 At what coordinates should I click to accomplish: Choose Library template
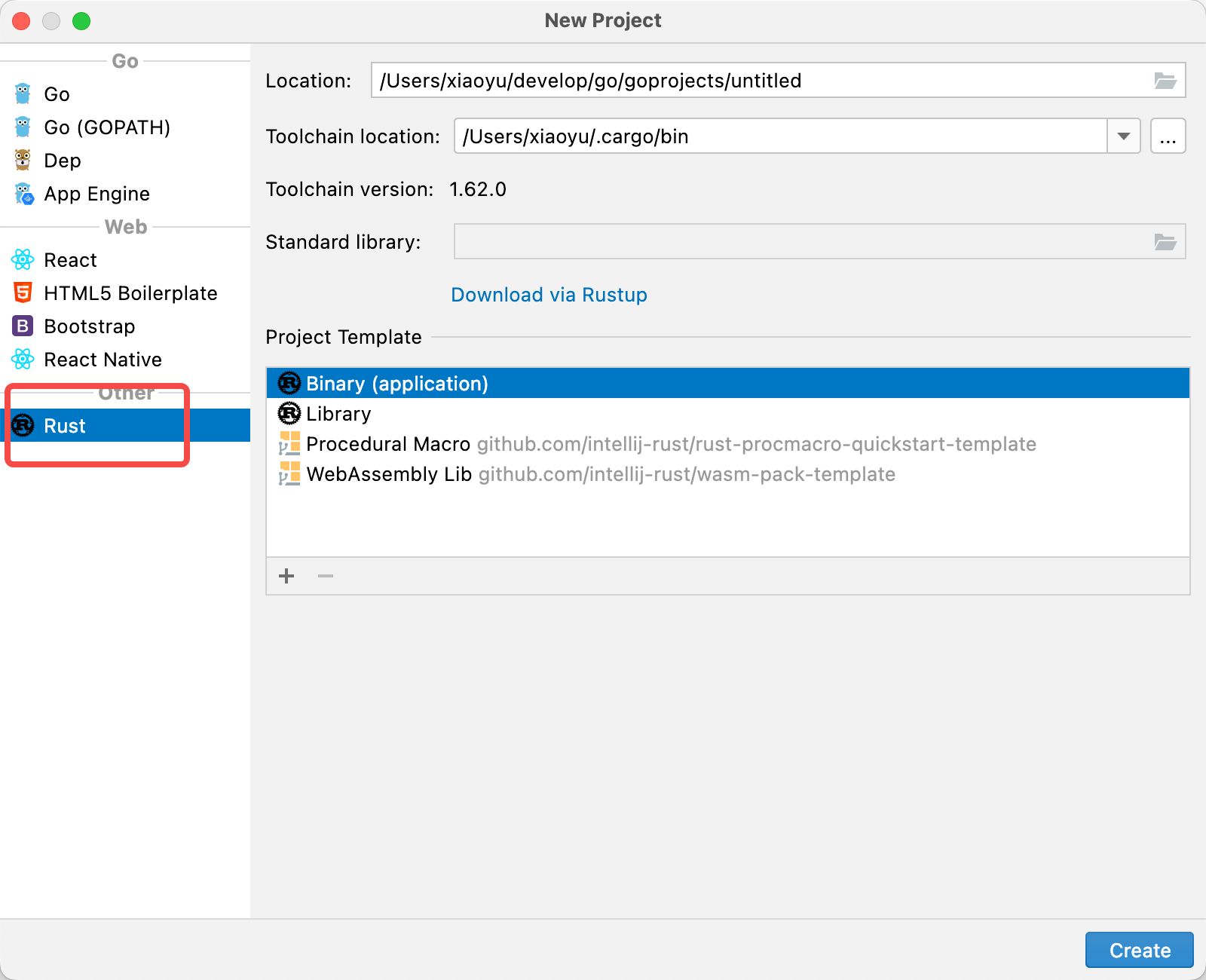click(728, 413)
